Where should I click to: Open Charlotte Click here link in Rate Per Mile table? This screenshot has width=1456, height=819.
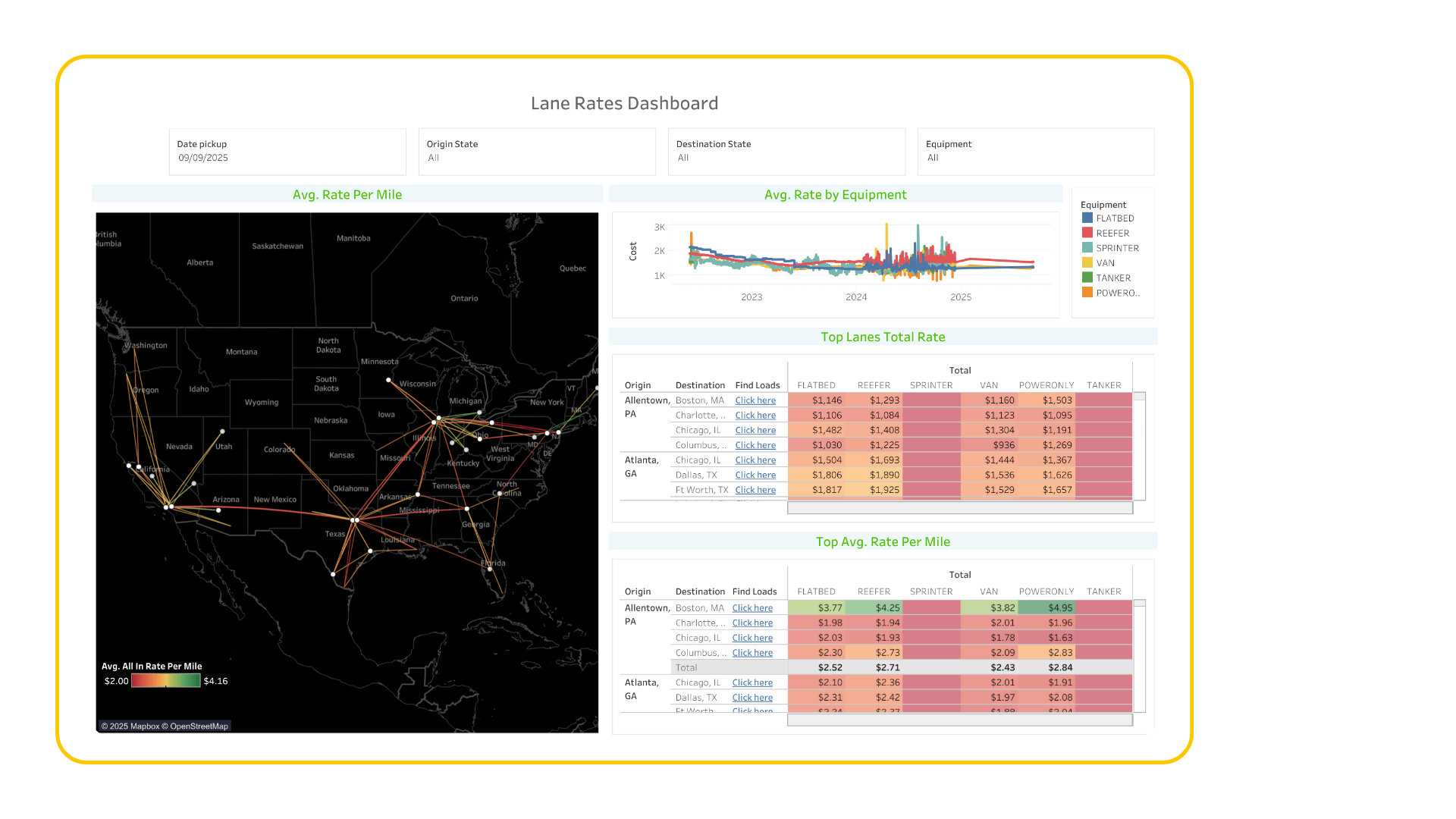752,623
